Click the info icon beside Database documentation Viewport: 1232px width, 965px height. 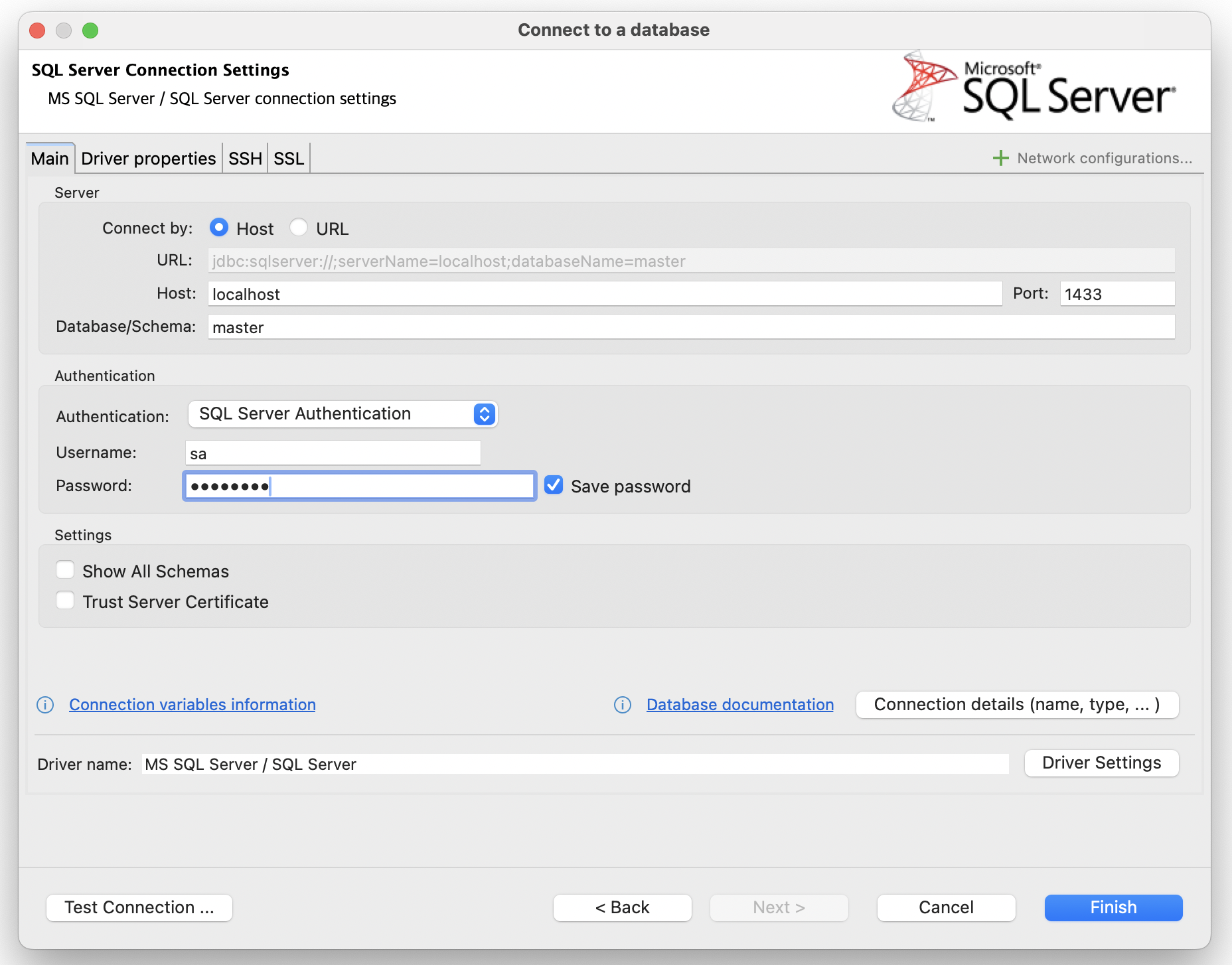tap(623, 705)
